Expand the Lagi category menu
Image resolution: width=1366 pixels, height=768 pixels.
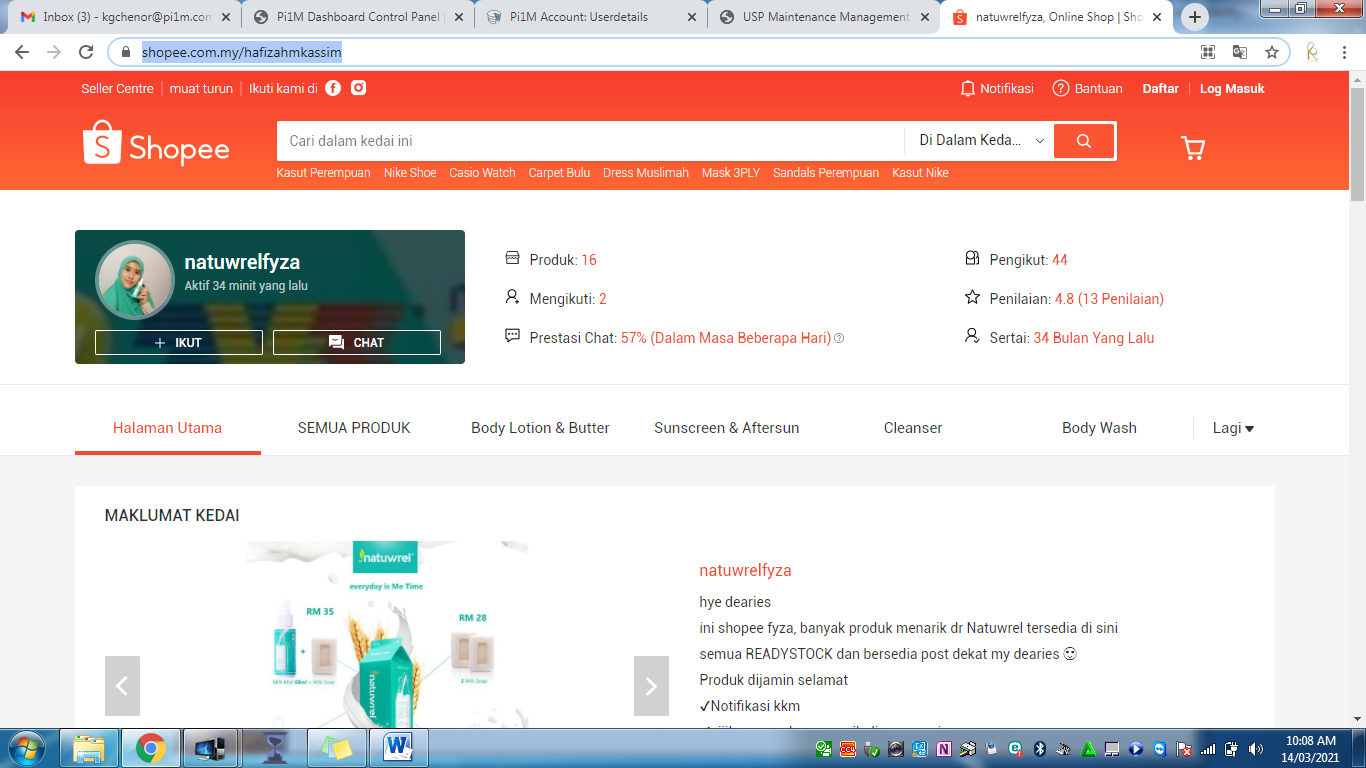1233,428
